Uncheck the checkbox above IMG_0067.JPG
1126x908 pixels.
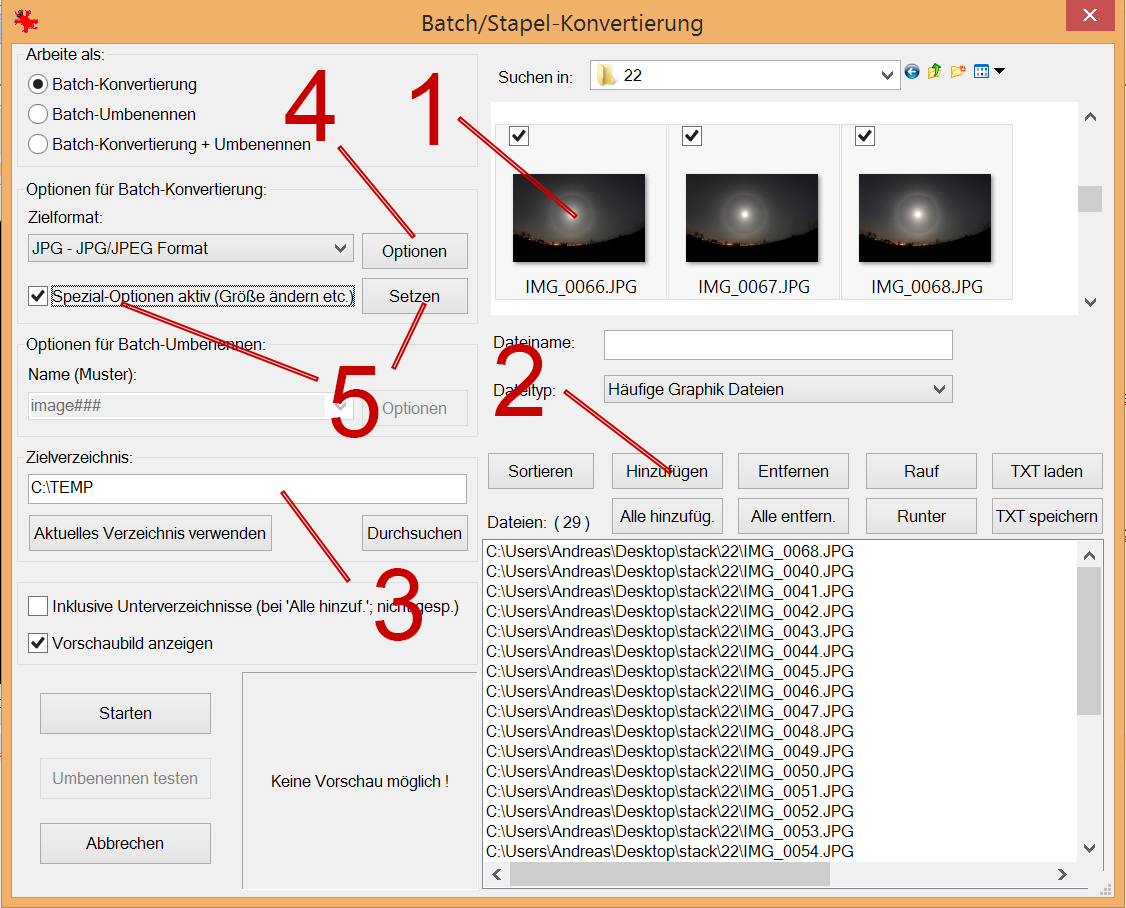[x=692, y=136]
